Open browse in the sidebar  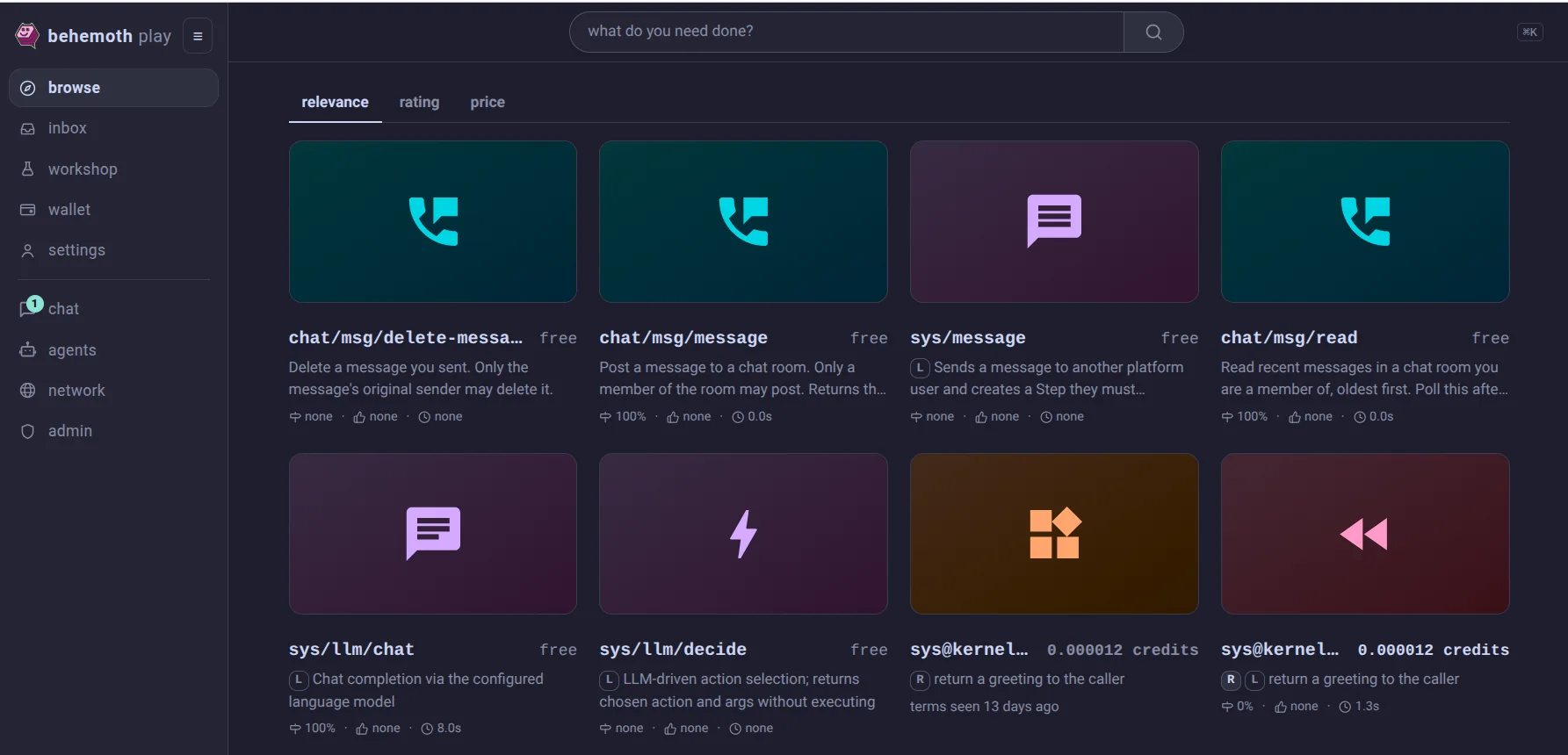(113, 88)
